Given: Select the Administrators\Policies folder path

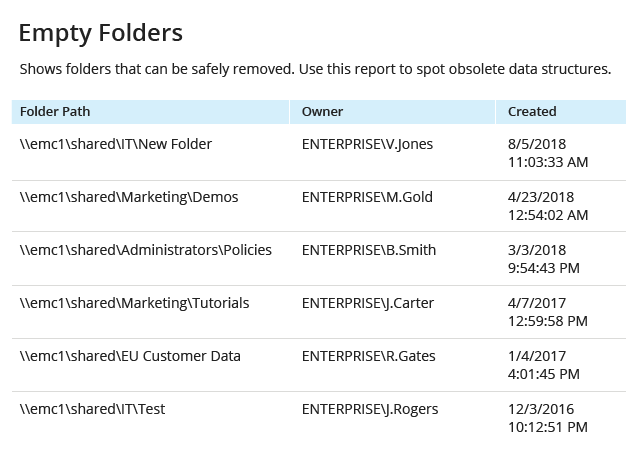Looking at the screenshot, I should [x=146, y=250].
